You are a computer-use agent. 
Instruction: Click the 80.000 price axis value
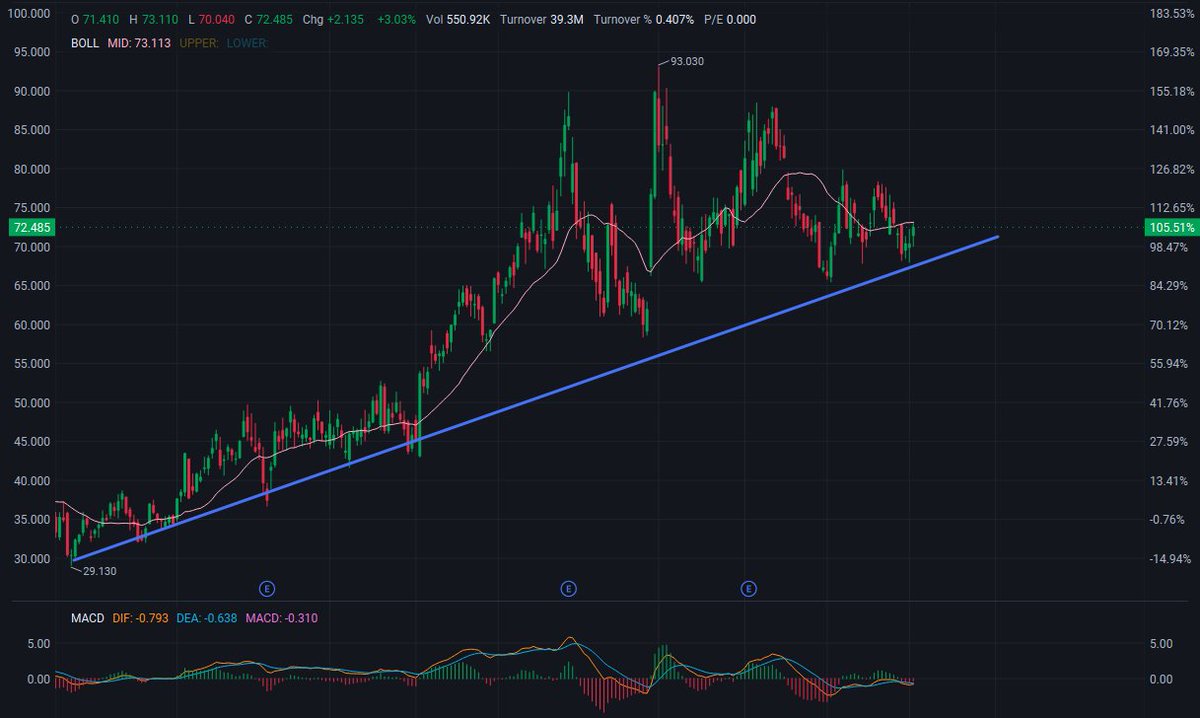[30, 169]
